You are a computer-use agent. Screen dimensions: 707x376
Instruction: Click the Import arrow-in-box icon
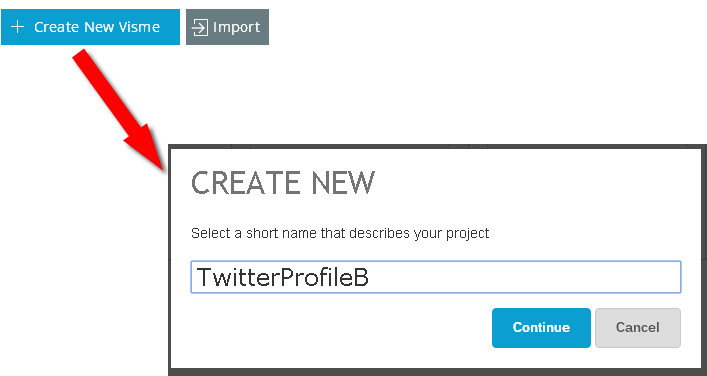(x=200, y=27)
